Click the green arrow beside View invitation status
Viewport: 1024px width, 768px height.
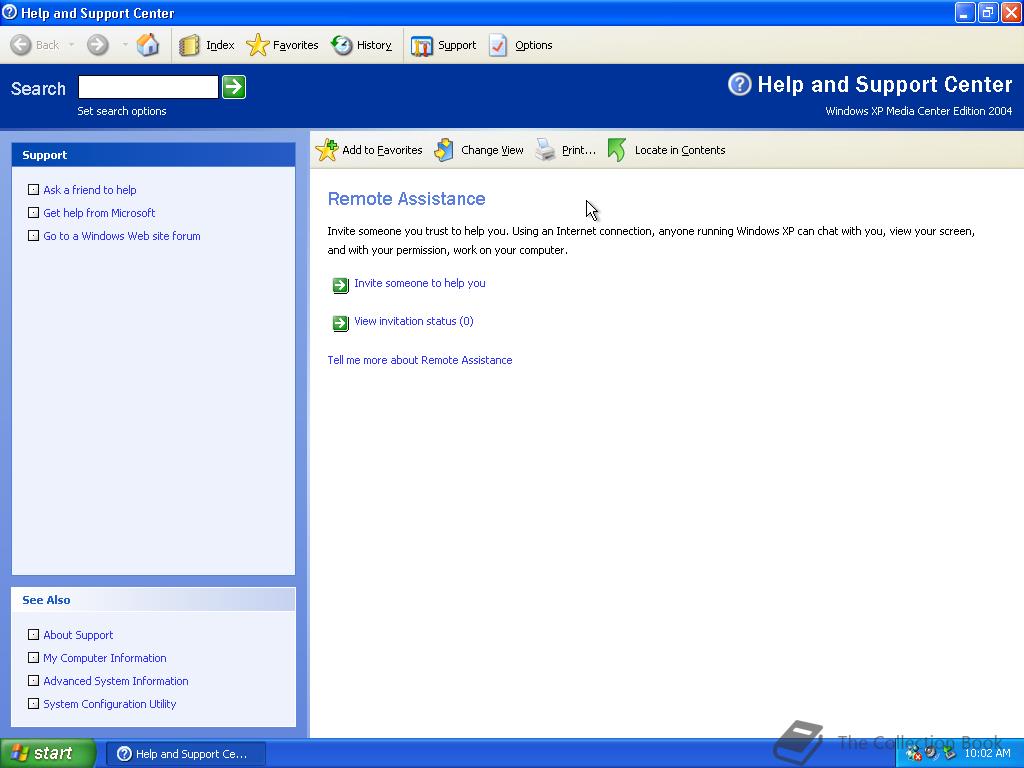point(340,323)
